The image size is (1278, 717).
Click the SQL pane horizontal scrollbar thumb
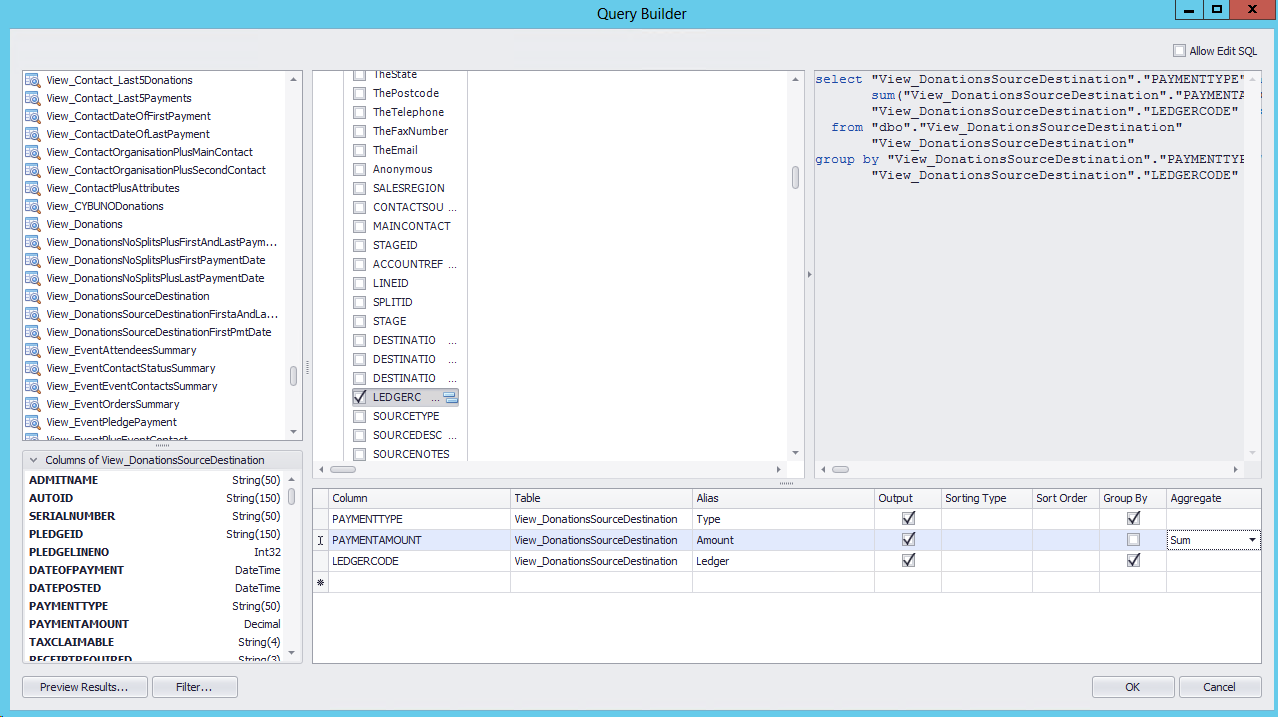pos(840,469)
